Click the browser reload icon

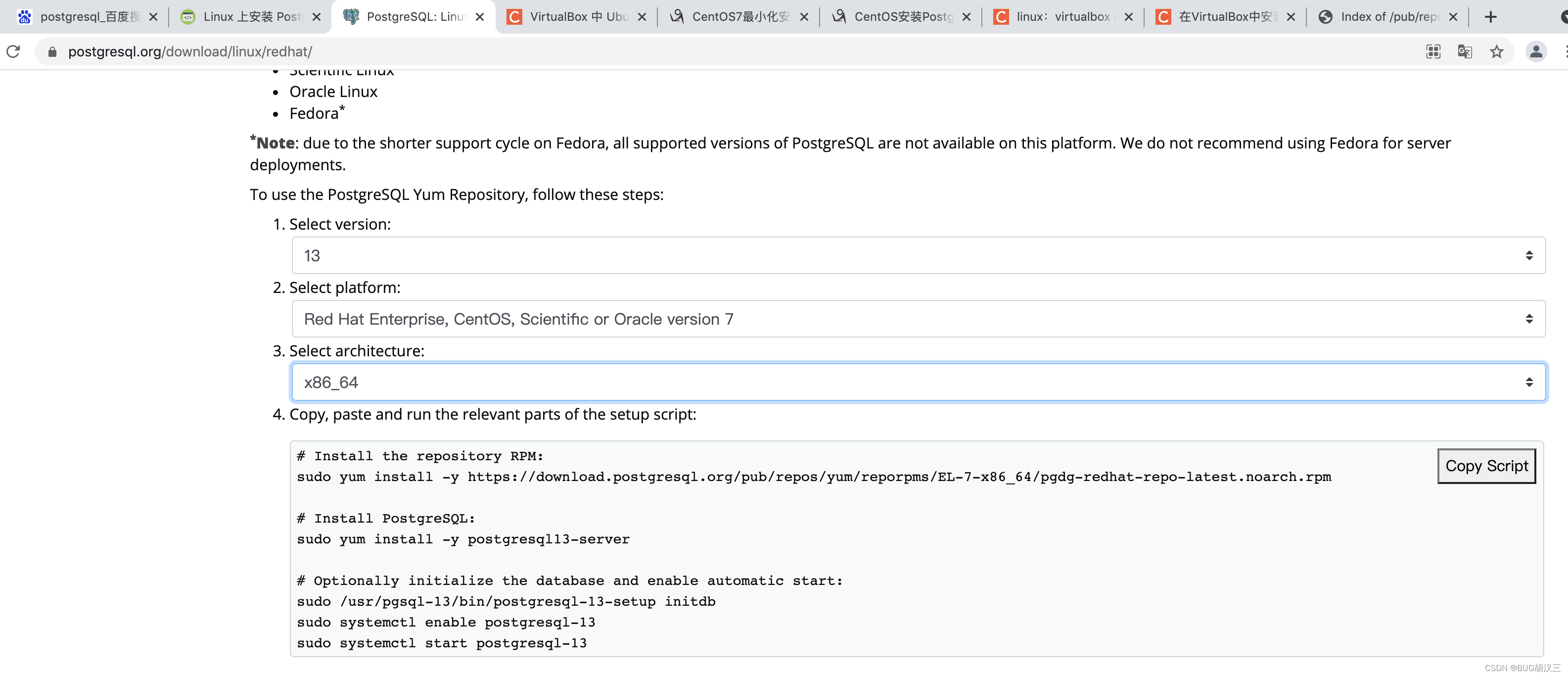click(13, 52)
